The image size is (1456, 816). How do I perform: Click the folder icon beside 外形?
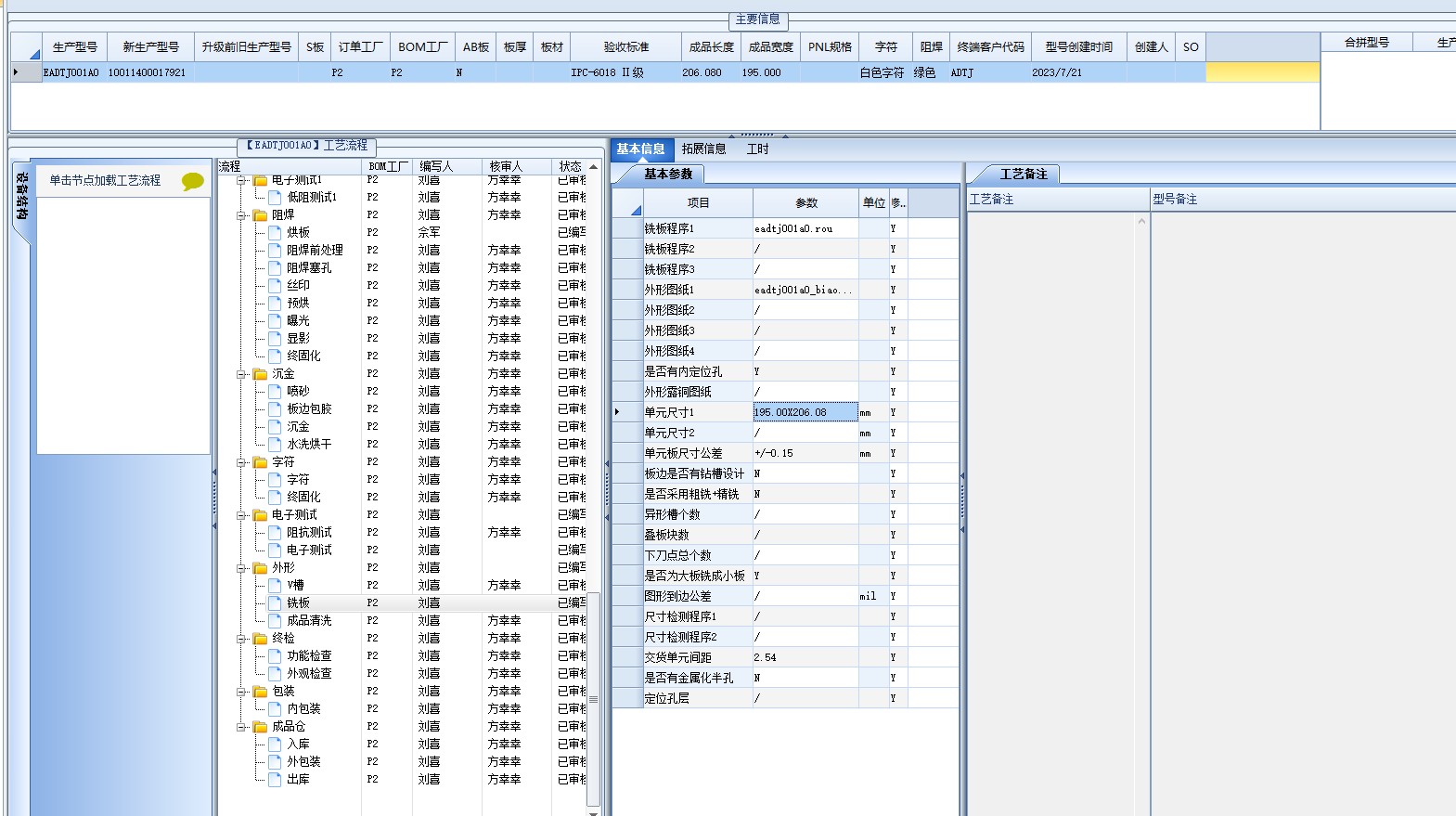261,568
